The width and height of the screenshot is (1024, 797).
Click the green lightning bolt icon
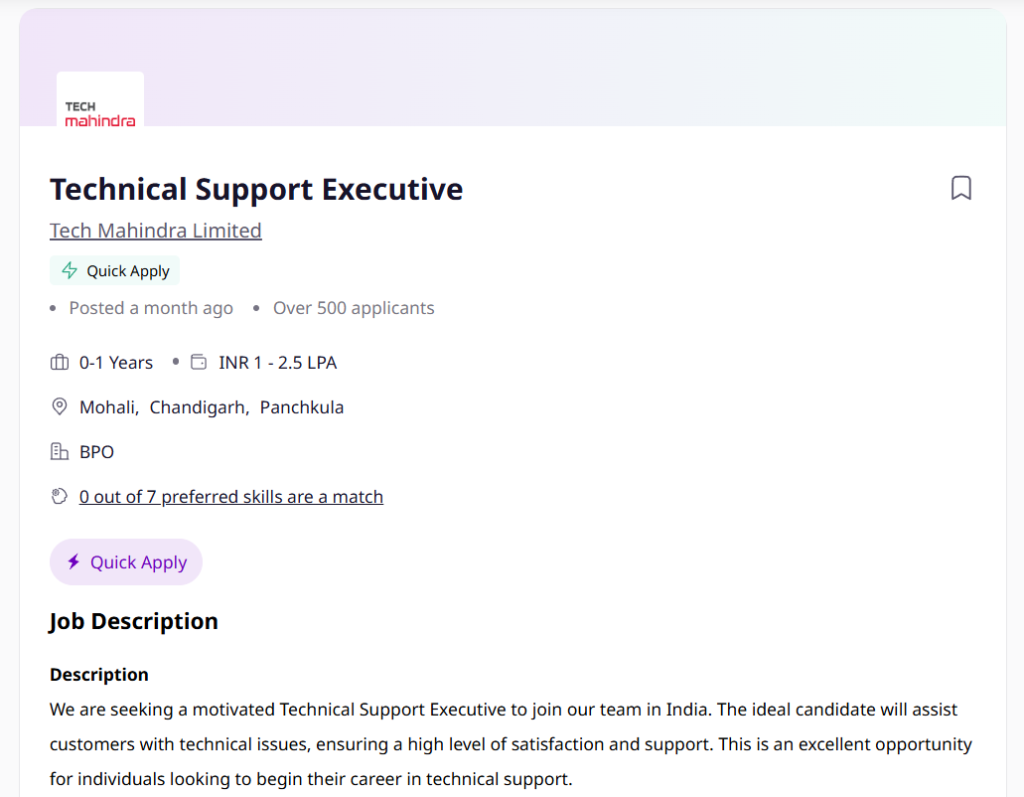point(69,270)
